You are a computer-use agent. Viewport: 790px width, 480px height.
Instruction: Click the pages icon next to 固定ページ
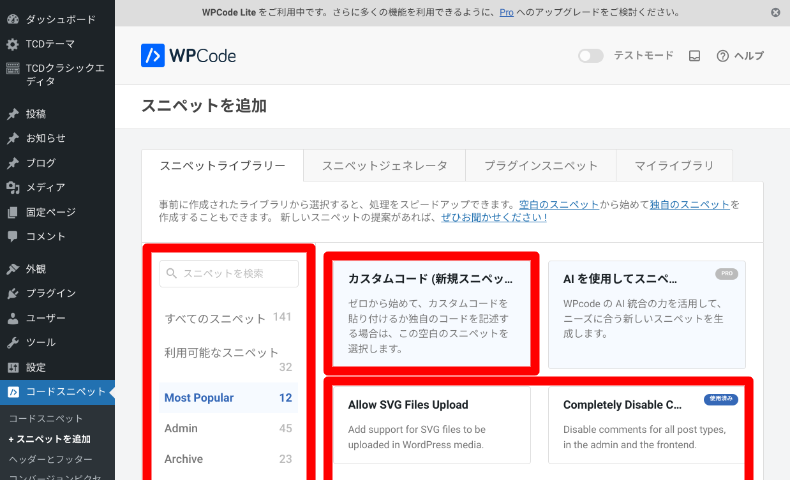[13, 212]
